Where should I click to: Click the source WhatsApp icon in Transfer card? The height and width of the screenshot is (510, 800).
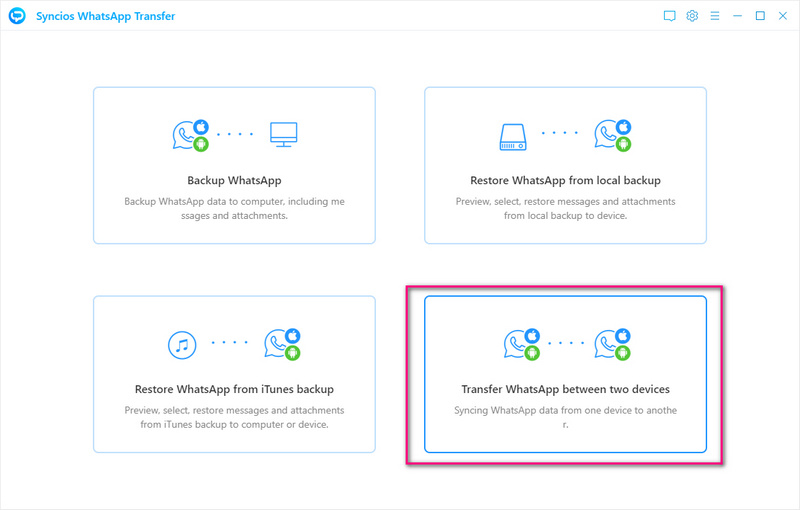point(522,344)
